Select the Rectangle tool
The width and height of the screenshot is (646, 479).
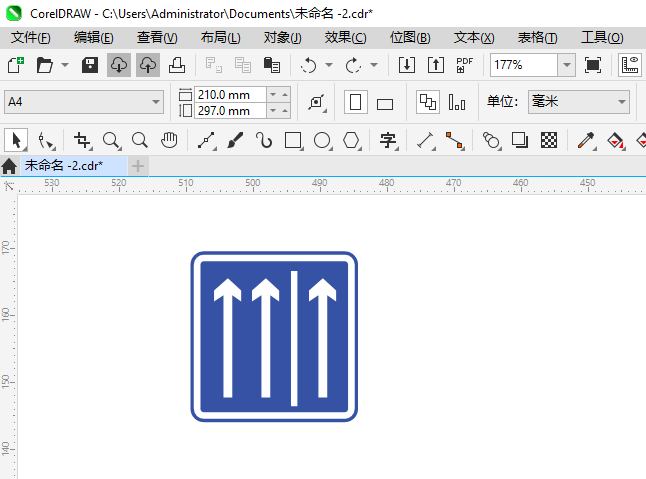(293, 140)
